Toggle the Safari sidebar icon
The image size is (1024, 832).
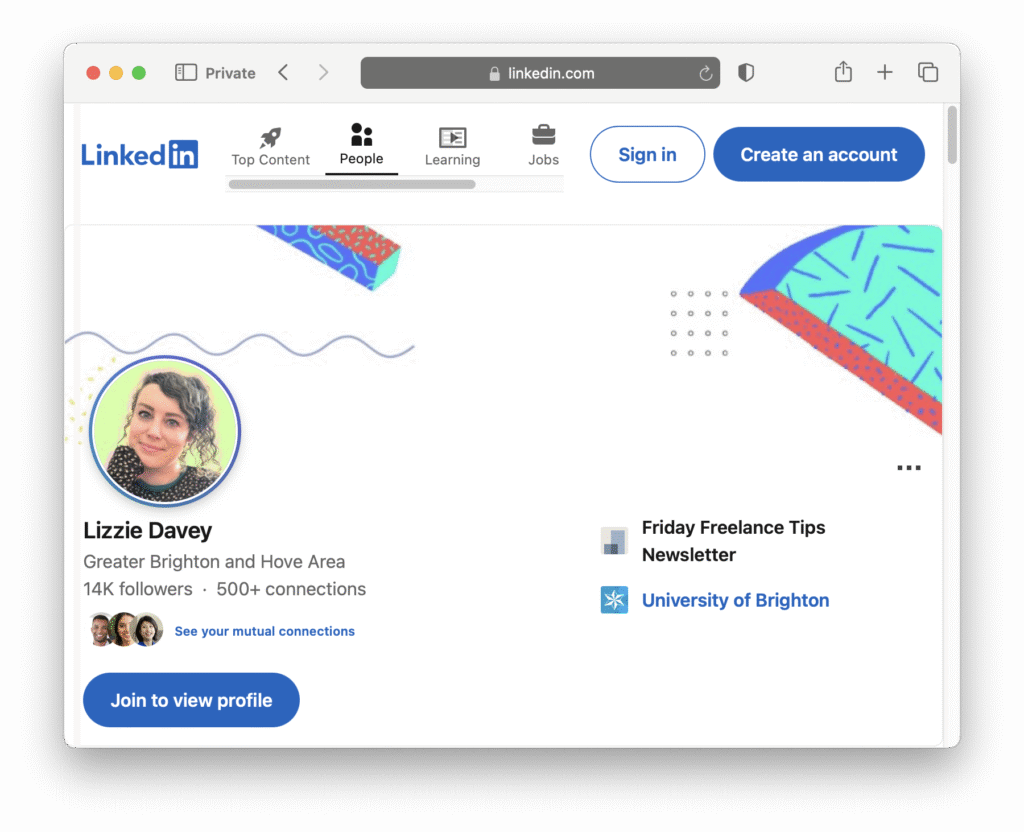point(184,72)
